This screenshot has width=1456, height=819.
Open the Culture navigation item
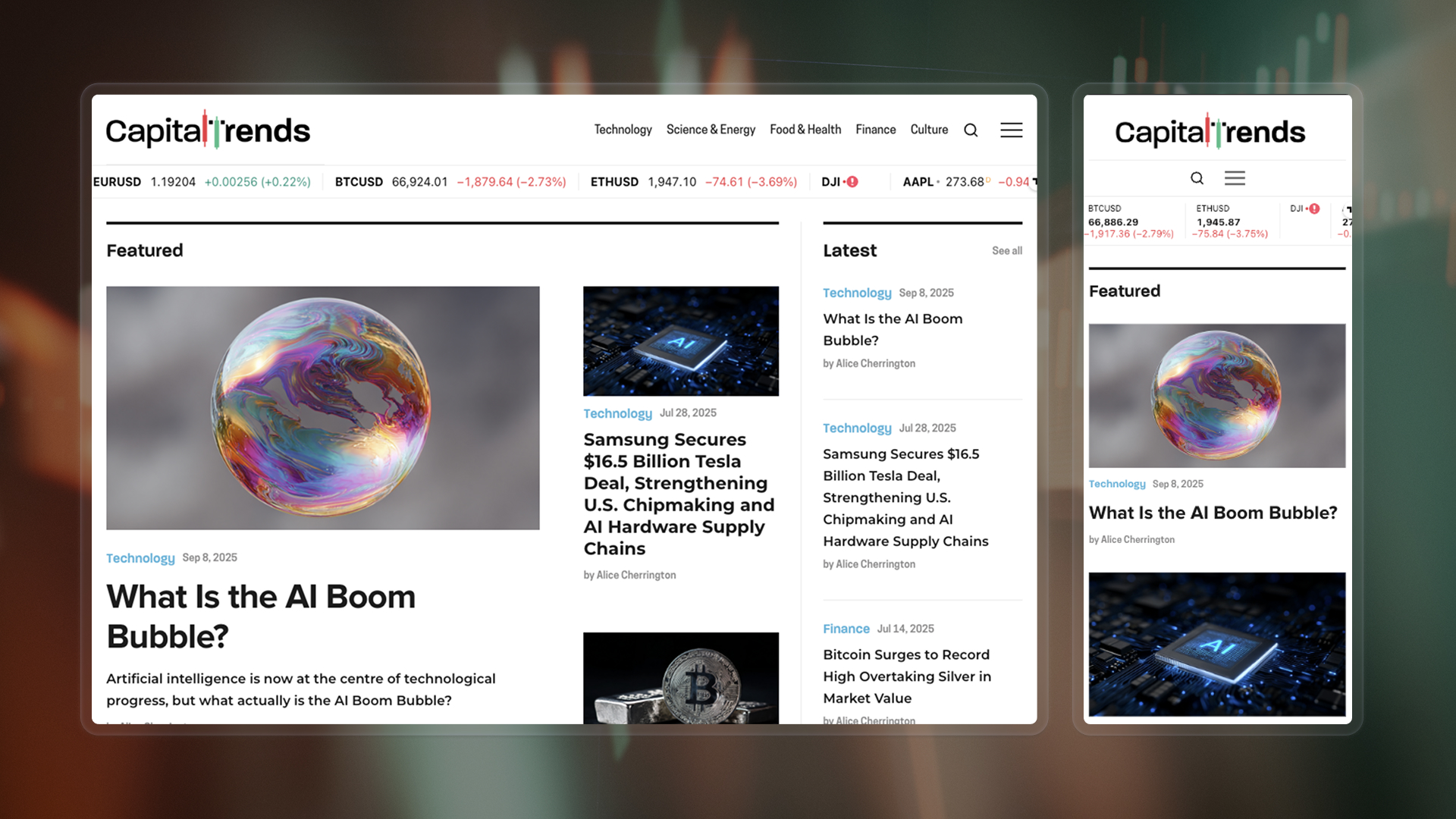tap(929, 130)
